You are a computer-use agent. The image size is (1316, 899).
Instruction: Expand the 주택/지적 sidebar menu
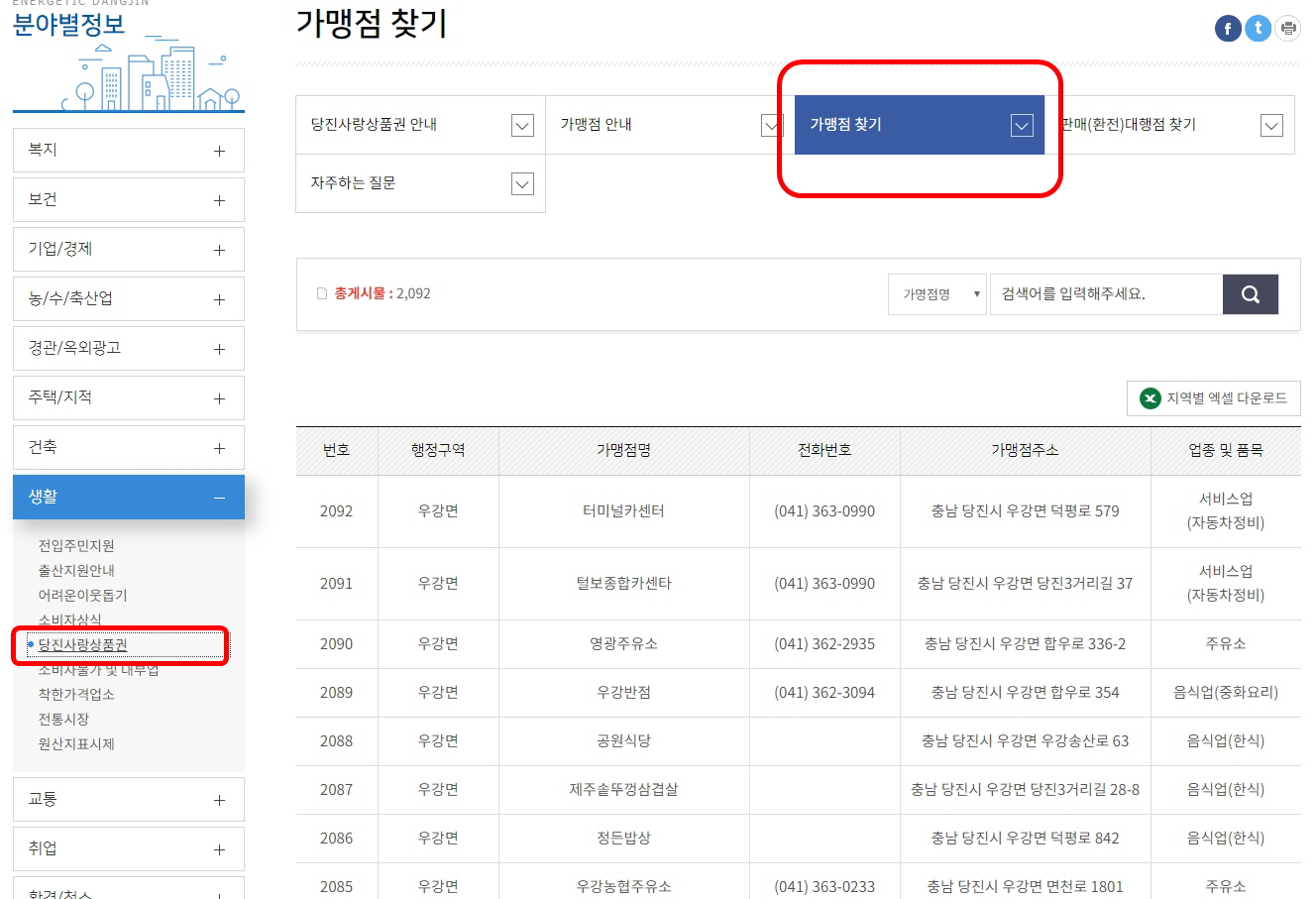(129, 398)
